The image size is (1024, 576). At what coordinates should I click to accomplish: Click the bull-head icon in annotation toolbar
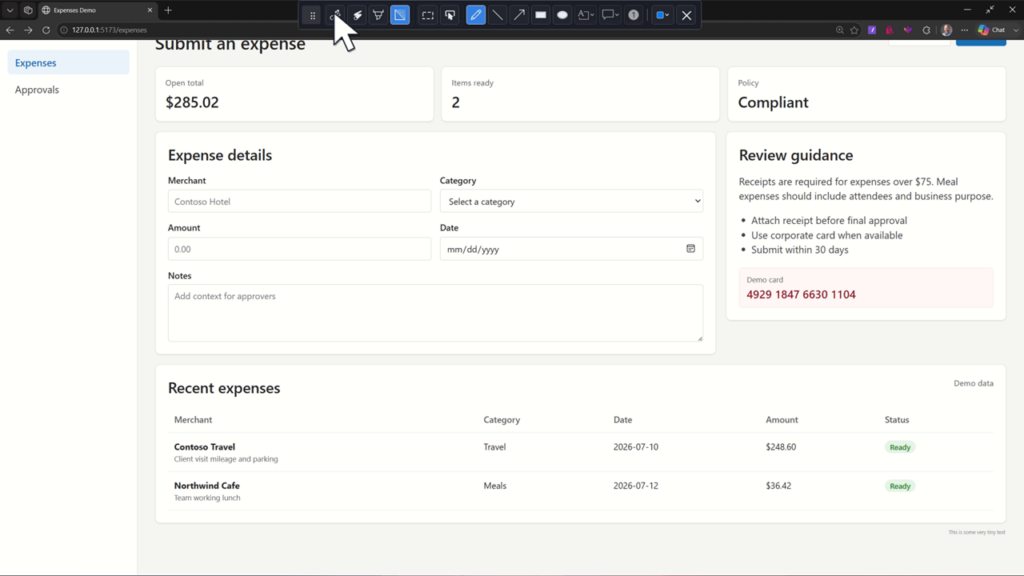pyautogui.click(x=378, y=15)
